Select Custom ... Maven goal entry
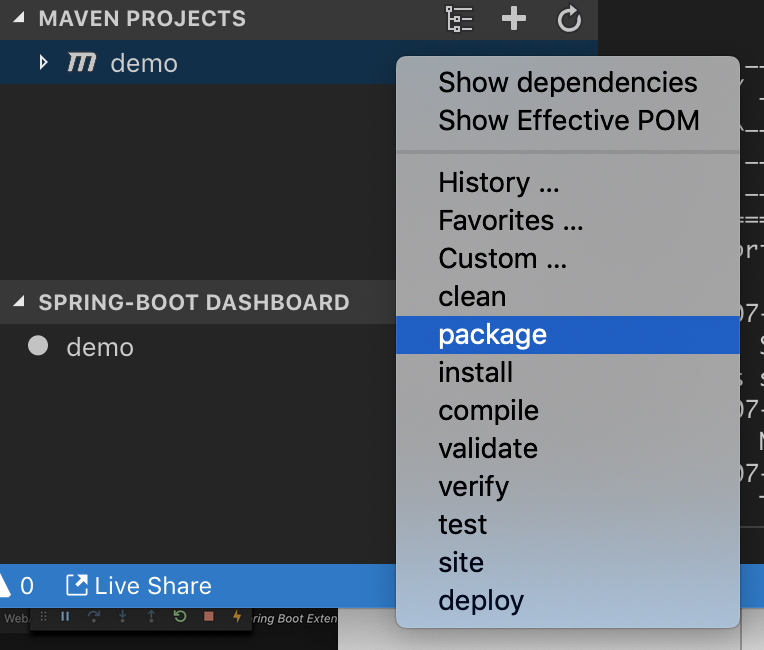The image size is (764, 650). pos(568,258)
